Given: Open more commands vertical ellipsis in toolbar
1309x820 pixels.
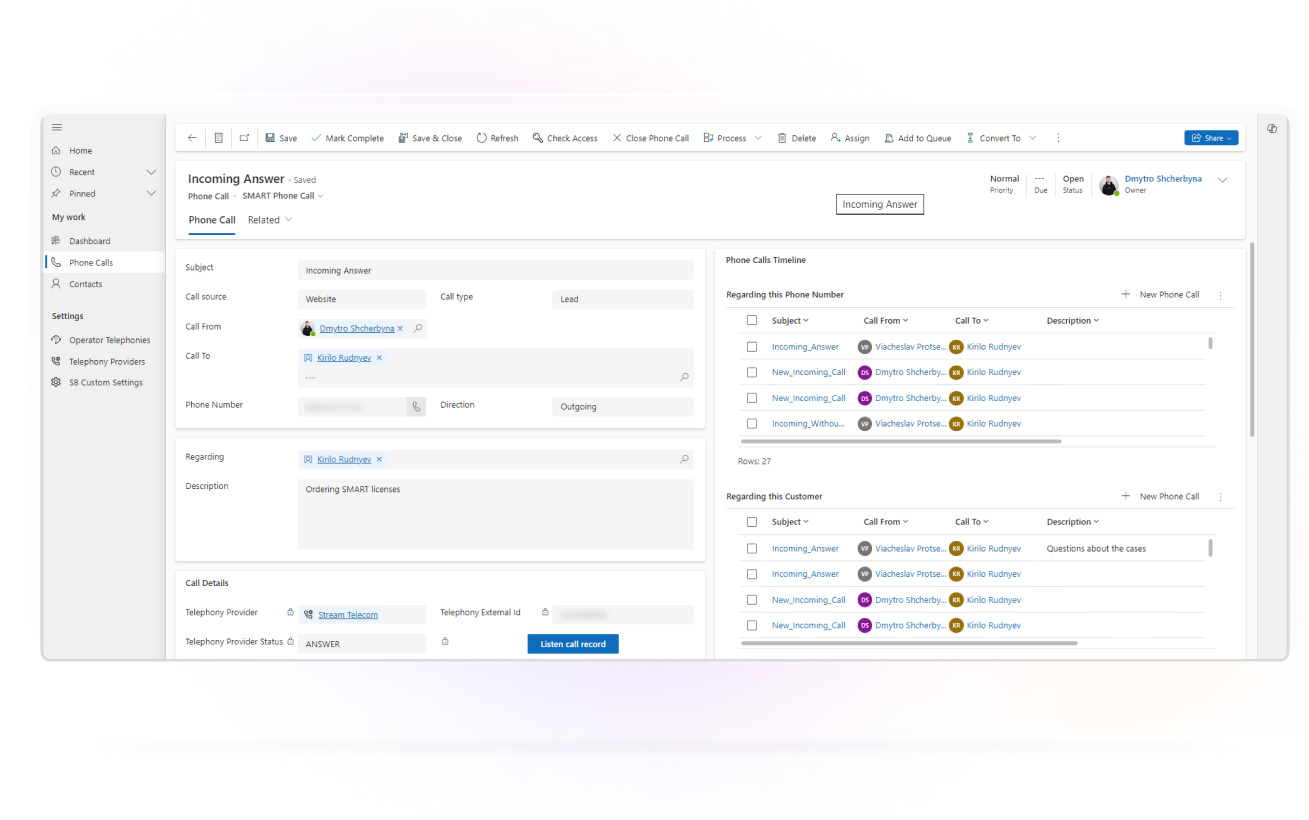Looking at the screenshot, I should [1058, 138].
